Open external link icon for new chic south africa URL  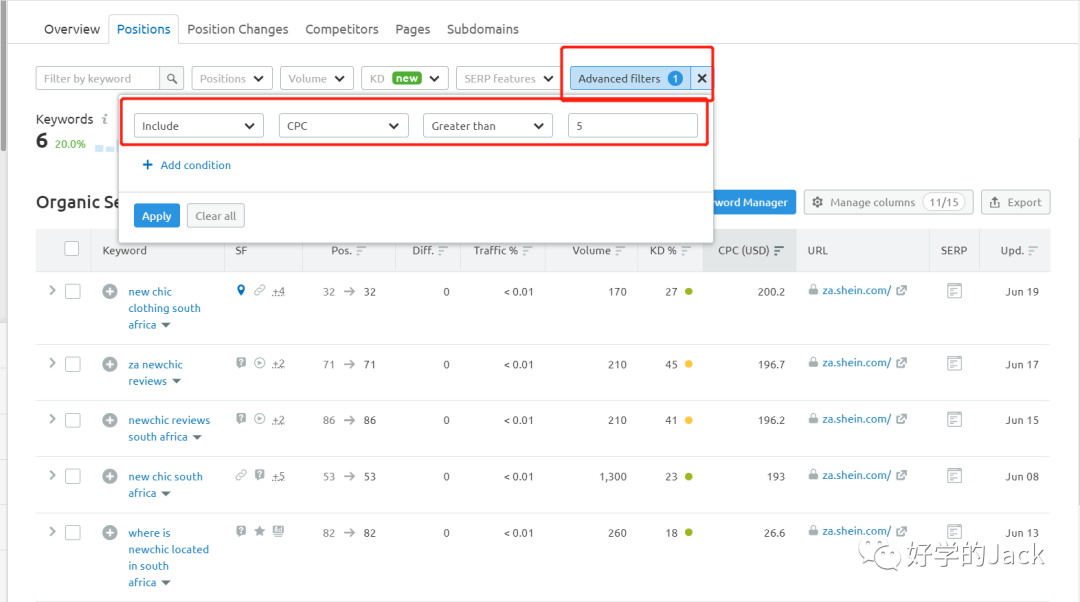coord(901,475)
